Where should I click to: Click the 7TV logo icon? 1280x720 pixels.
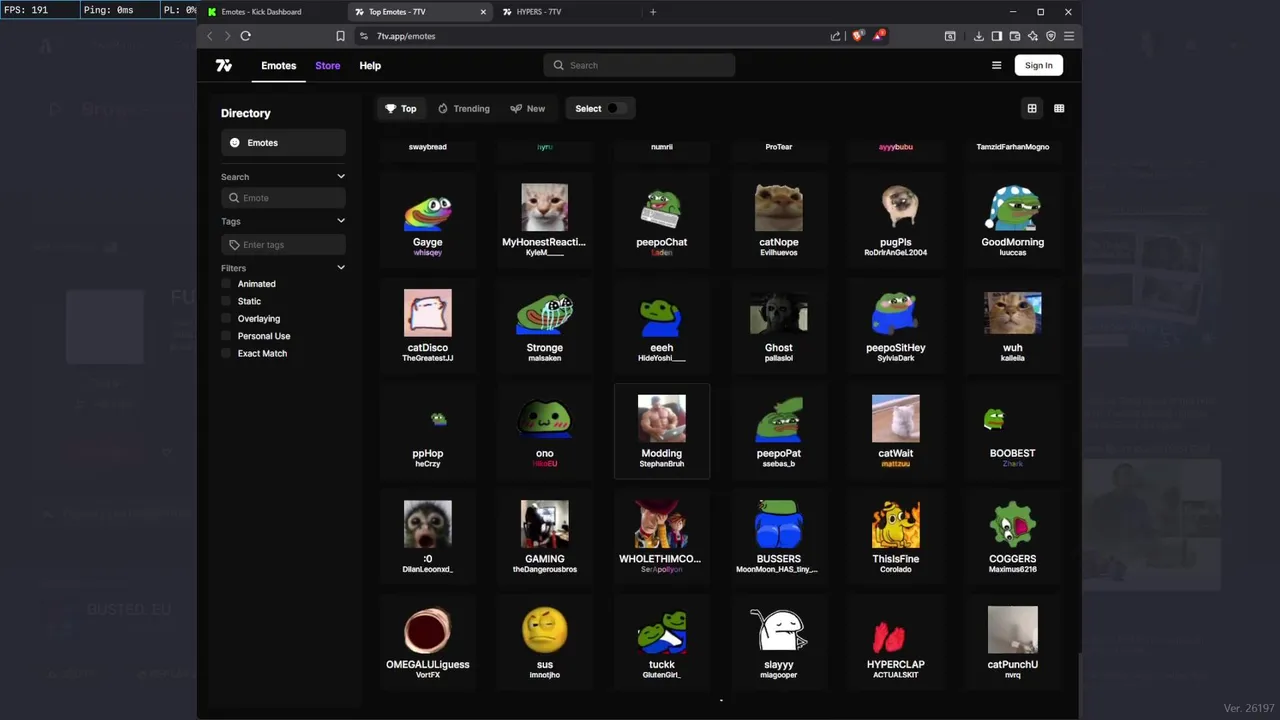point(224,65)
